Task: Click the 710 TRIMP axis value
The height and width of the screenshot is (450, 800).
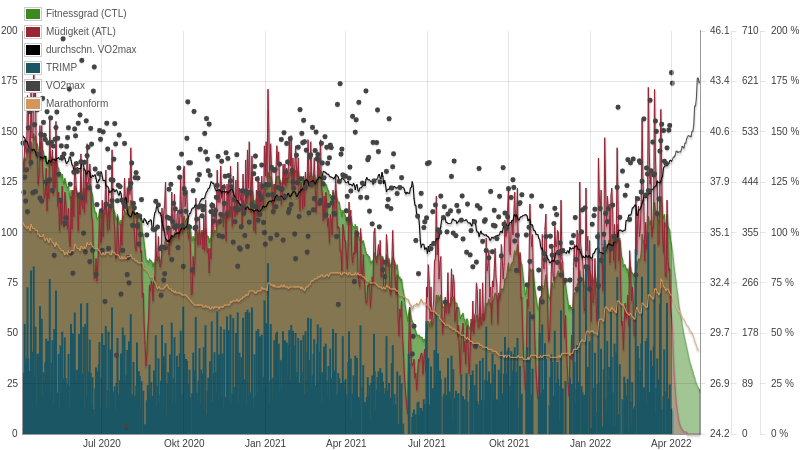Action: [750, 30]
